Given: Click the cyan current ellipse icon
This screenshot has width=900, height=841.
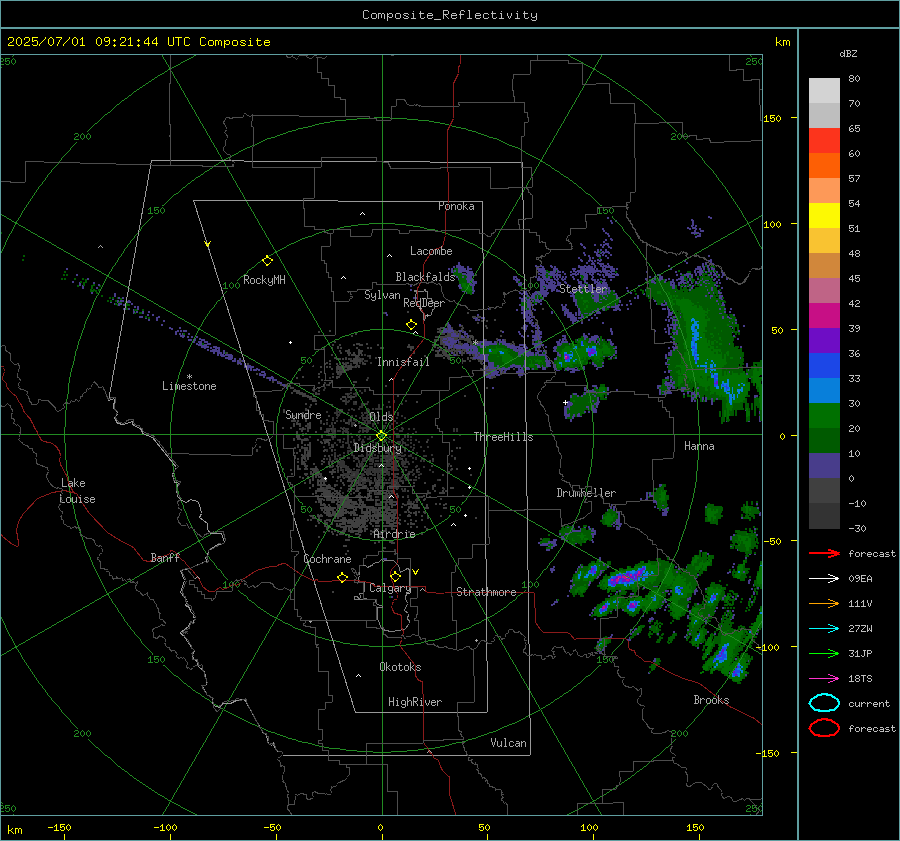Looking at the screenshot, I should point(824,703).
